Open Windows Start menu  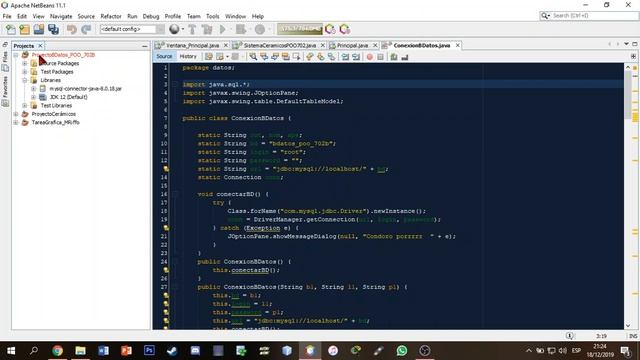click(11, 351)
